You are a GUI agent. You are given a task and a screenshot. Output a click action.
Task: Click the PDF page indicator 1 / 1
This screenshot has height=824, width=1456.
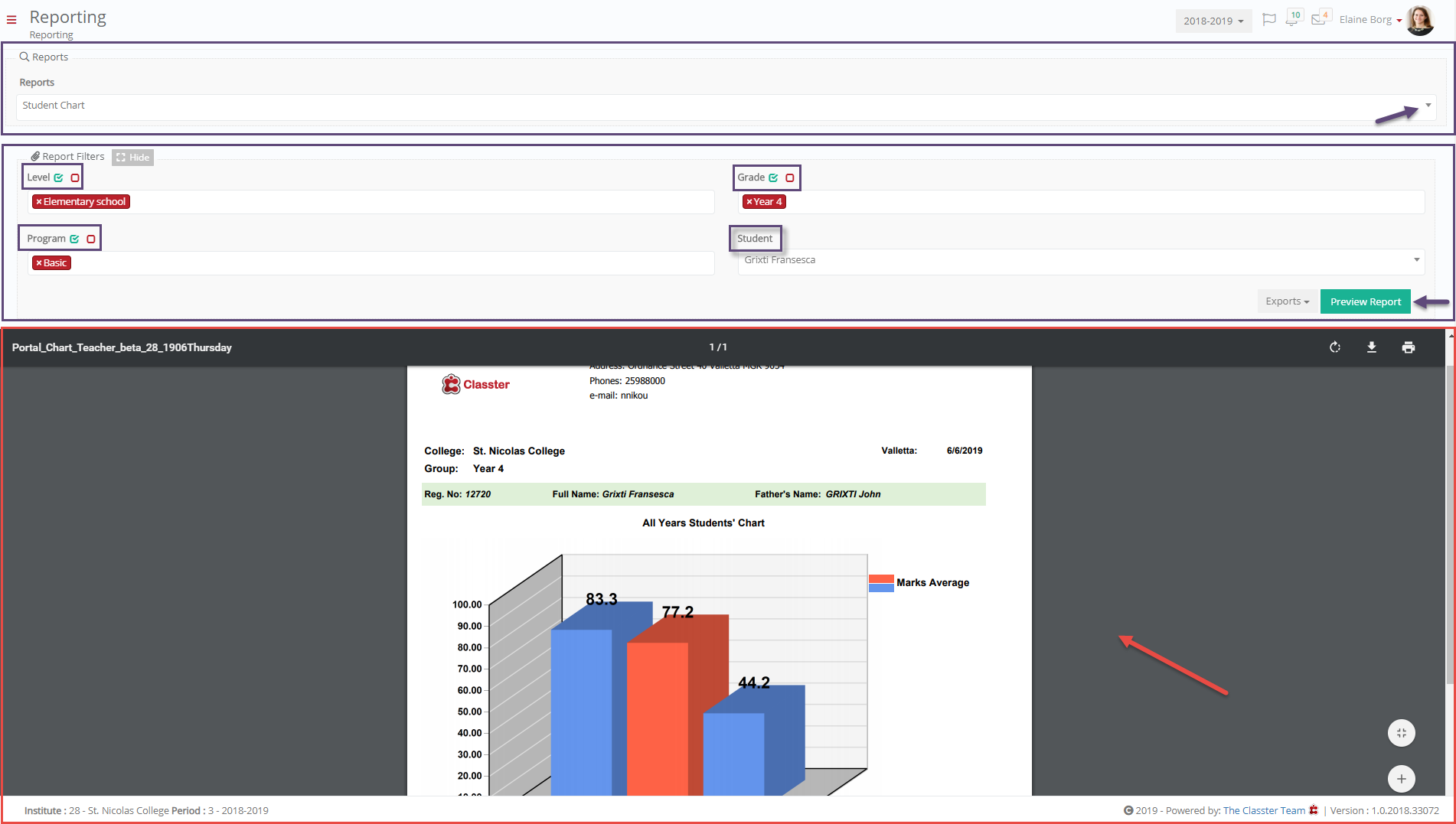pyautogui.click(x=717, y=347)
